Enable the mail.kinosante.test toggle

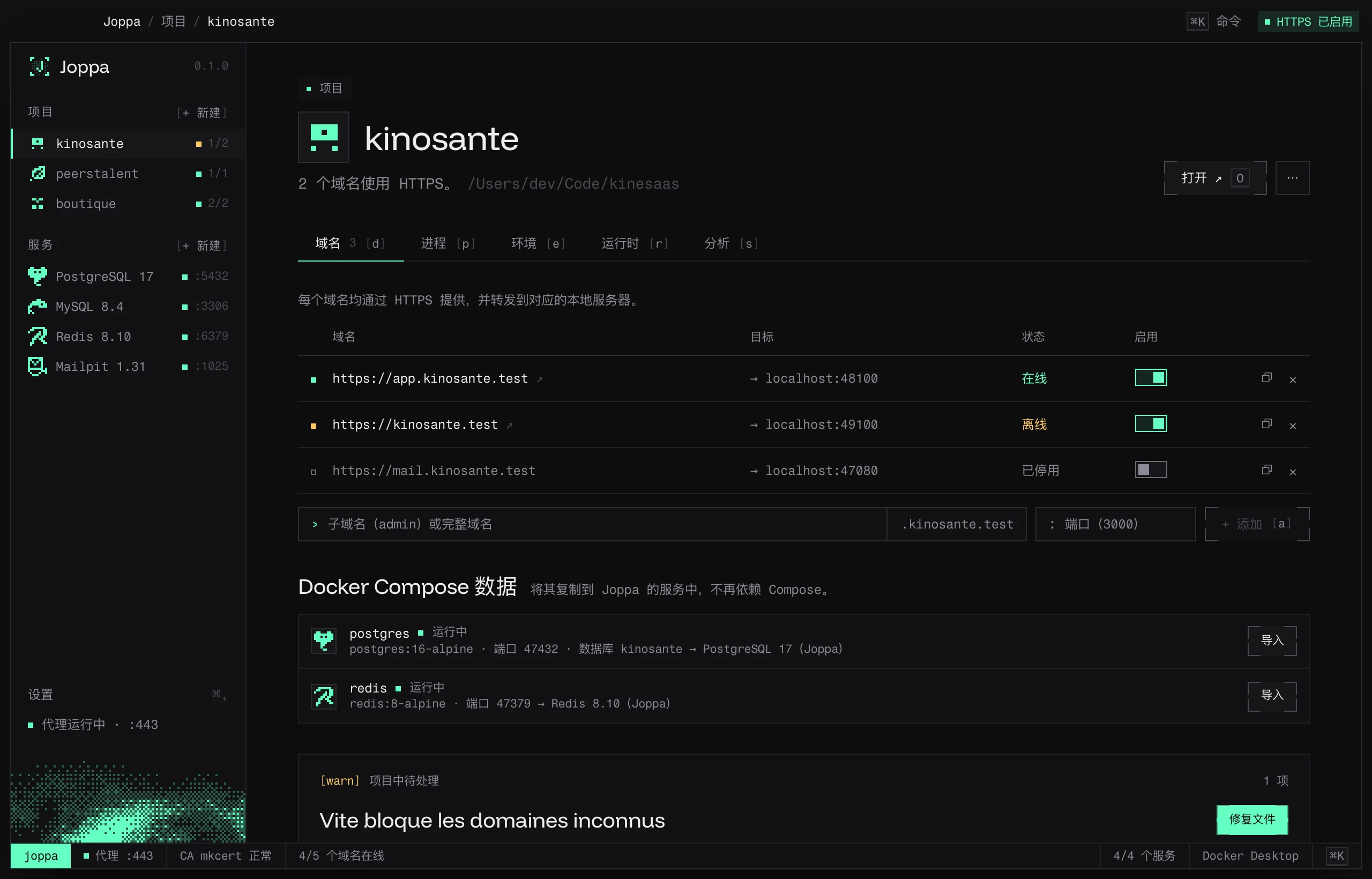pyautogui.click(x=1151, y=470)
